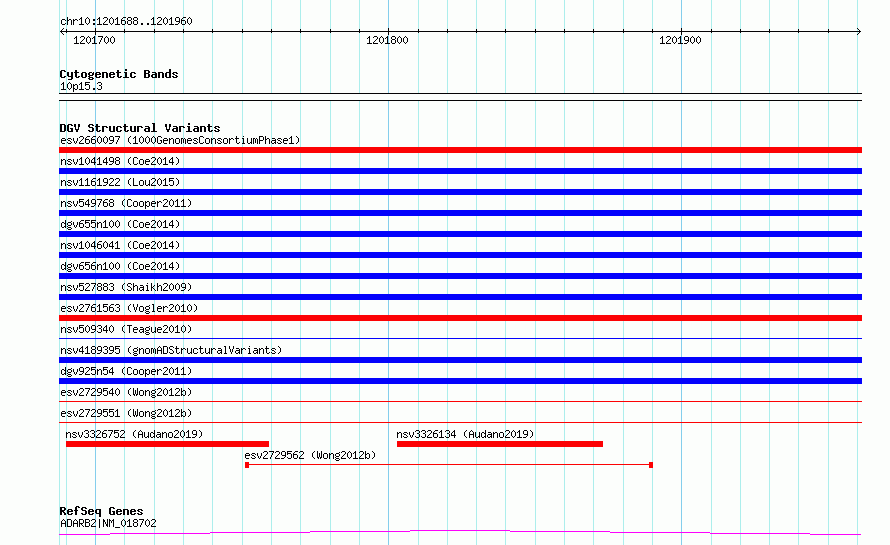Open the RefSeq Genes track title

[101, 511]
